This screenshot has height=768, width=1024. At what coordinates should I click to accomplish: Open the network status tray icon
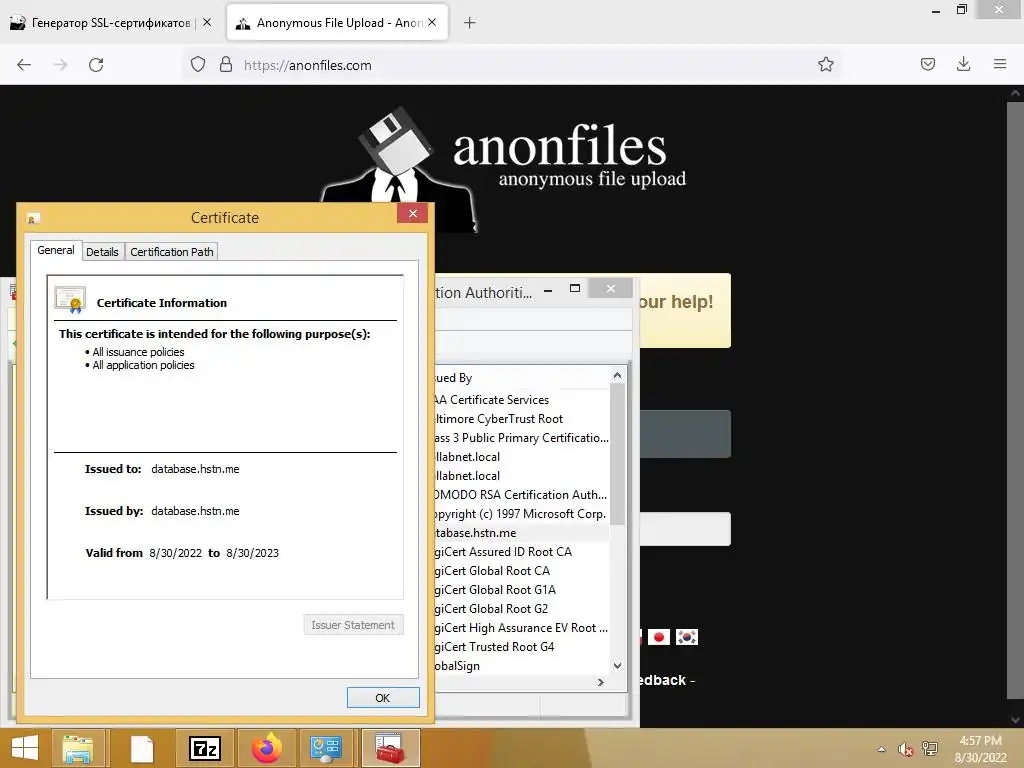[x=930, y=749]
